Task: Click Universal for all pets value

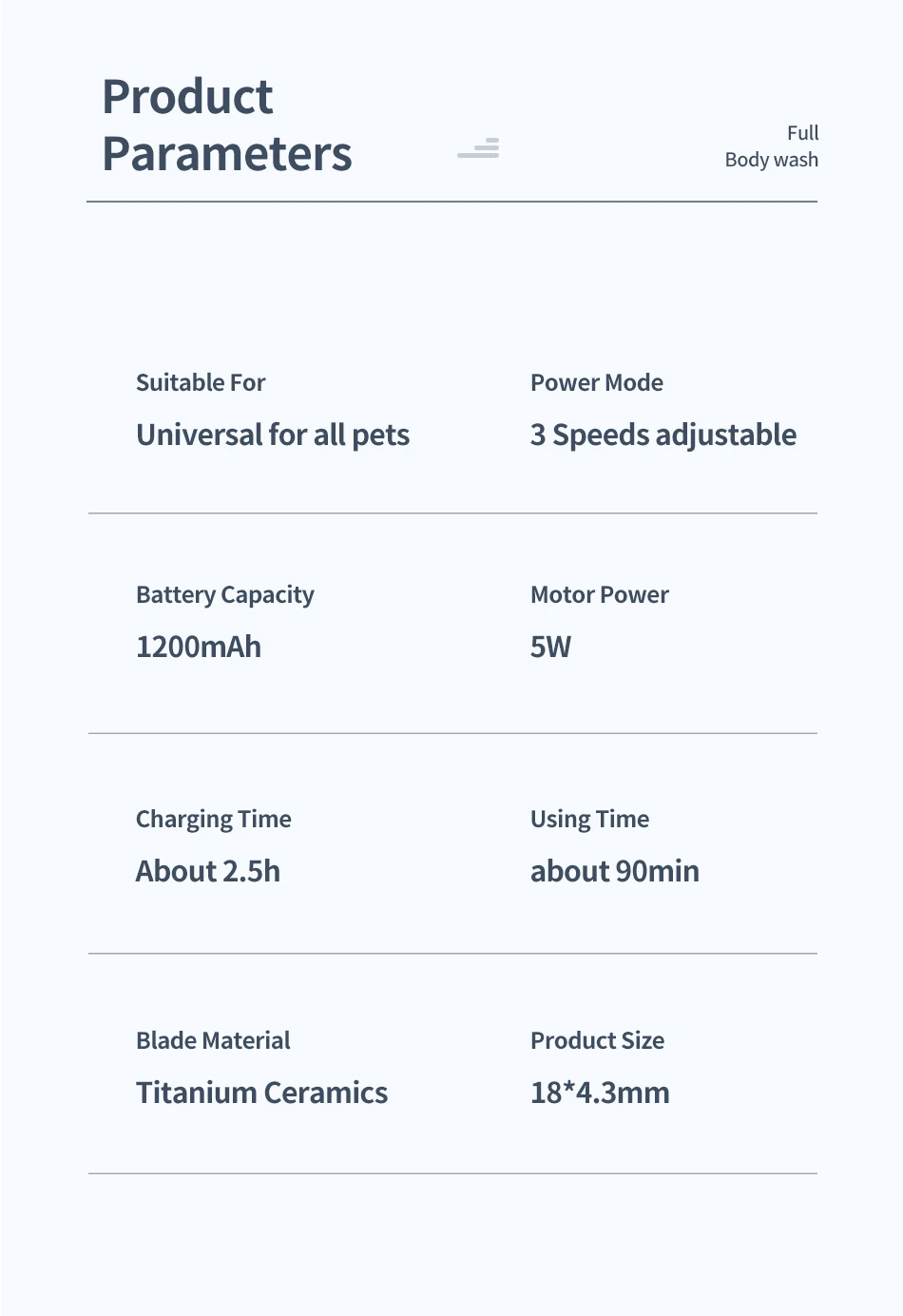Action: pyautogui.click(x=273, y=435)
